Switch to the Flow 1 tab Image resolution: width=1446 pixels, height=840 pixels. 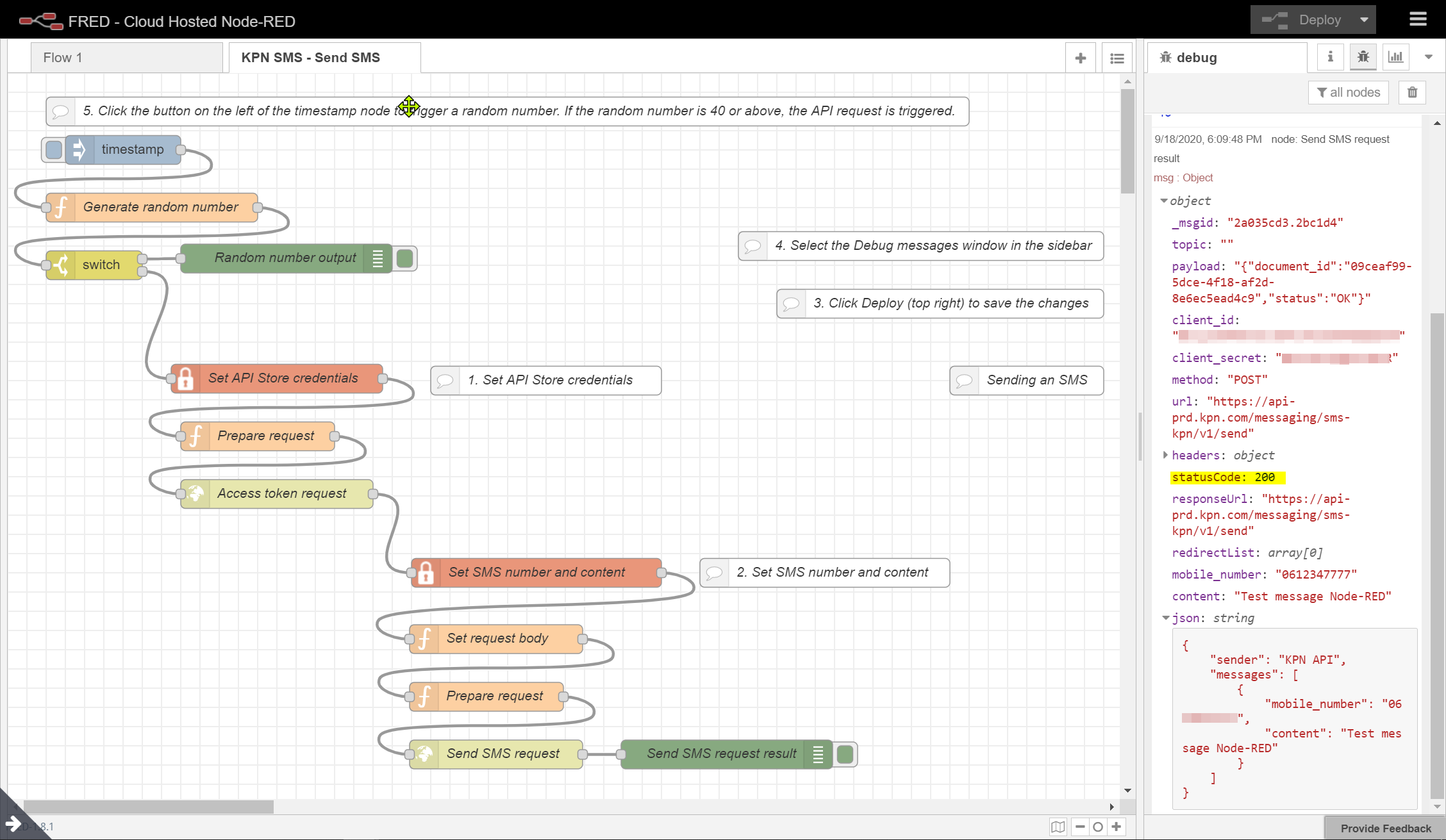pyautogui.click(x=126, y=58)
